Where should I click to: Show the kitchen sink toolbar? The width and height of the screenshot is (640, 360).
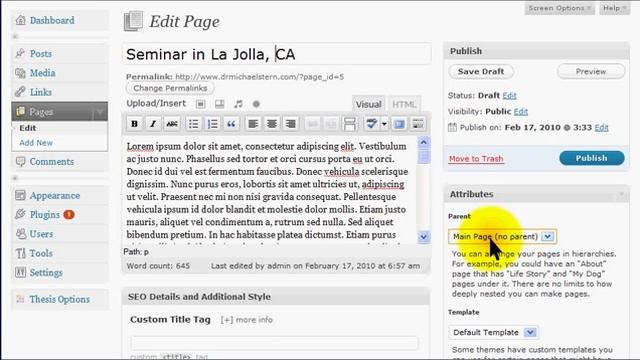418,124
